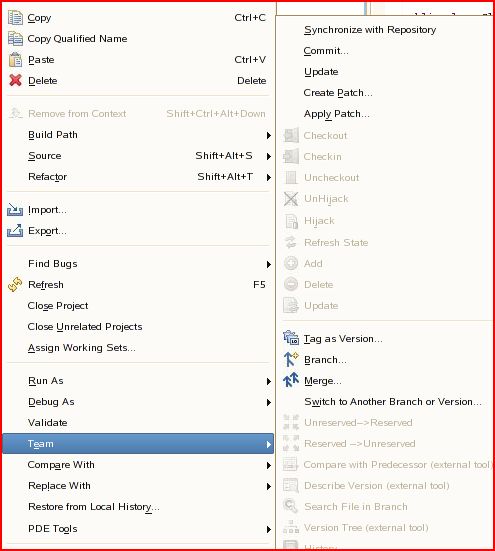Select Create Patch... entry

pyautogui.click(x=338, y=93)
